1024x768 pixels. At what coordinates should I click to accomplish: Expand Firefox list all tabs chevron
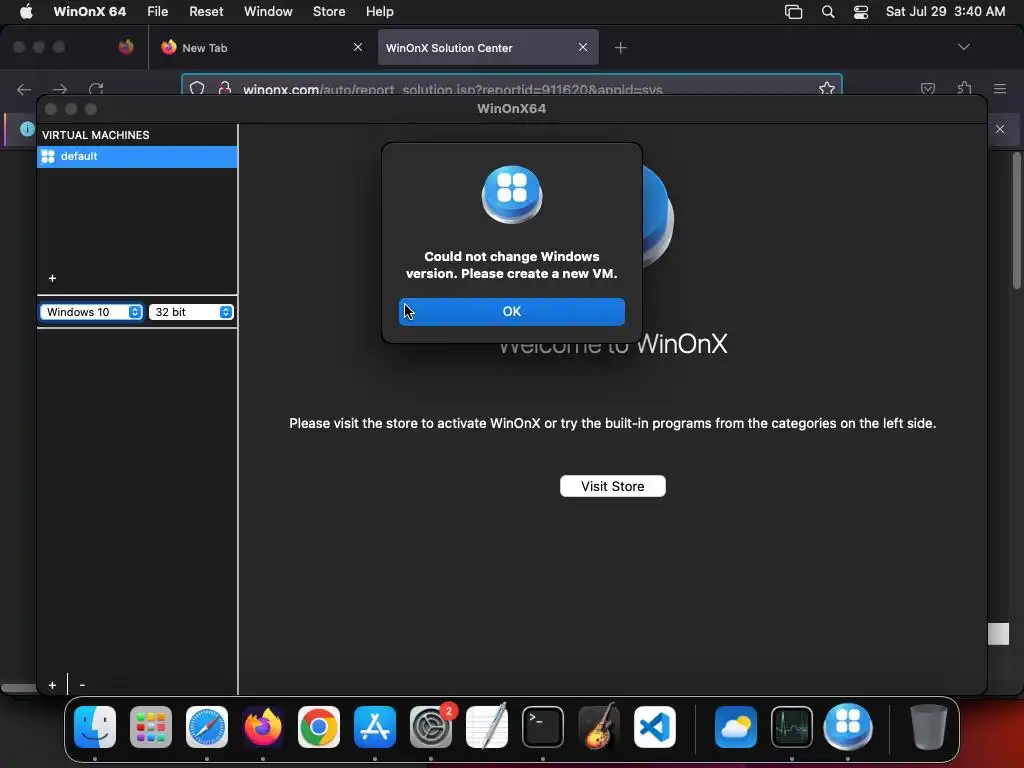click(x=963, y=47)
